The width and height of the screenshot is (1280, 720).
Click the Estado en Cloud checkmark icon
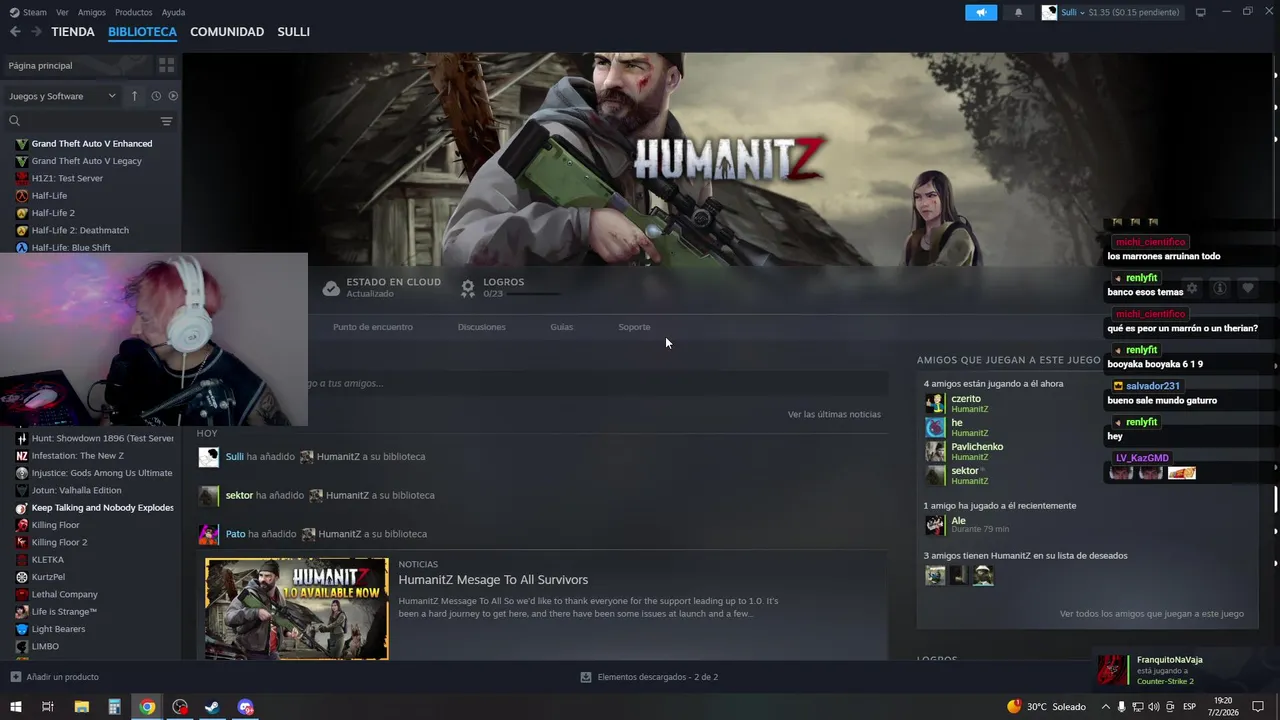[331, 288]
